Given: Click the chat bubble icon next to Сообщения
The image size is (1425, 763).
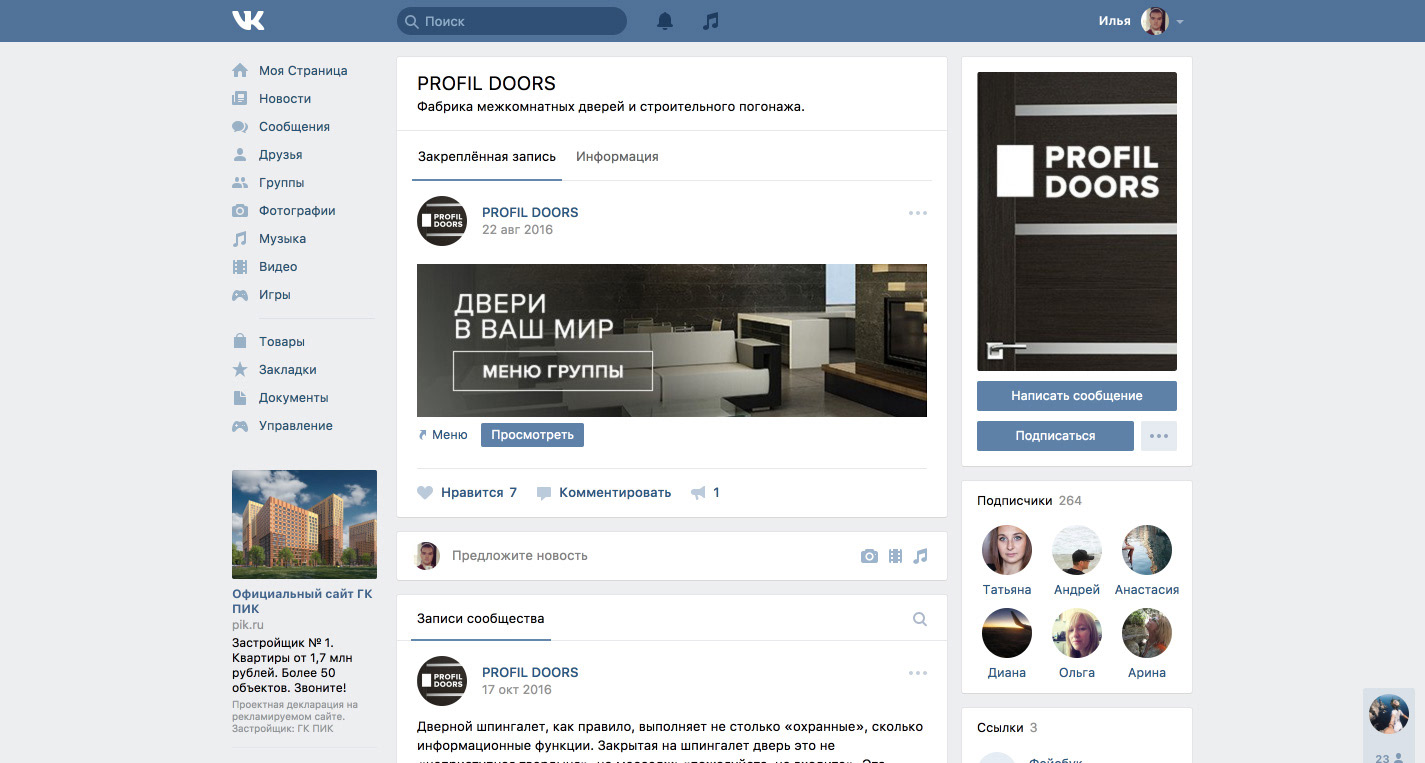Looking at the screenshot, I should tap(240, 127).
